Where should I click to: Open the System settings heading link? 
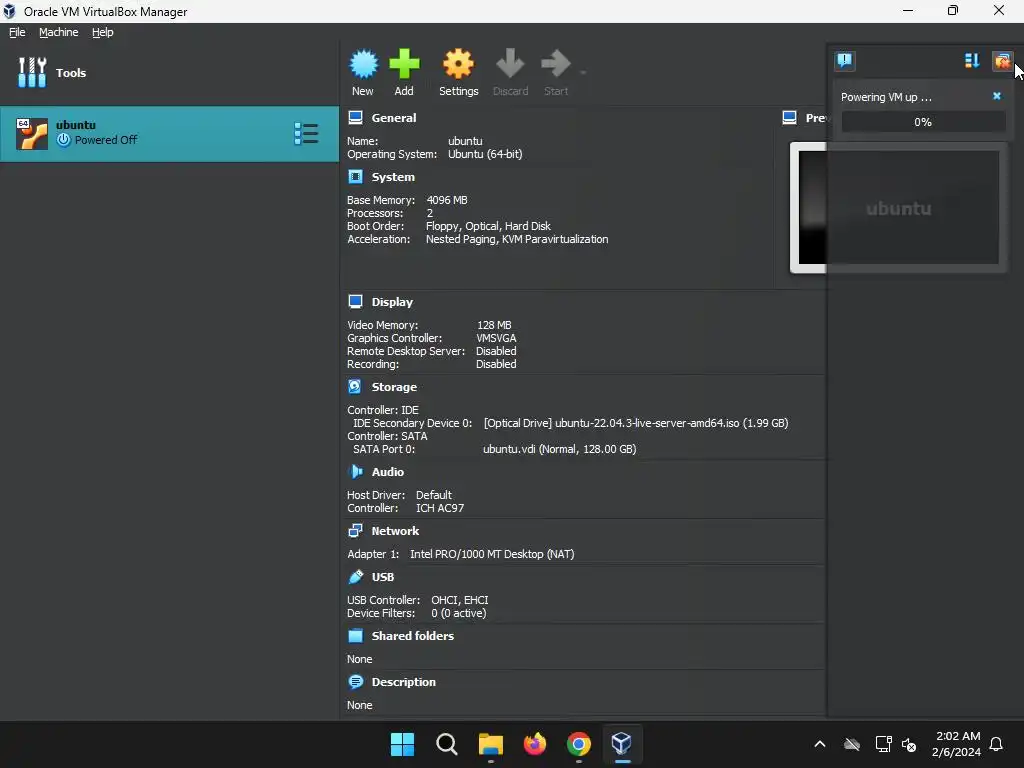(393, 177)
